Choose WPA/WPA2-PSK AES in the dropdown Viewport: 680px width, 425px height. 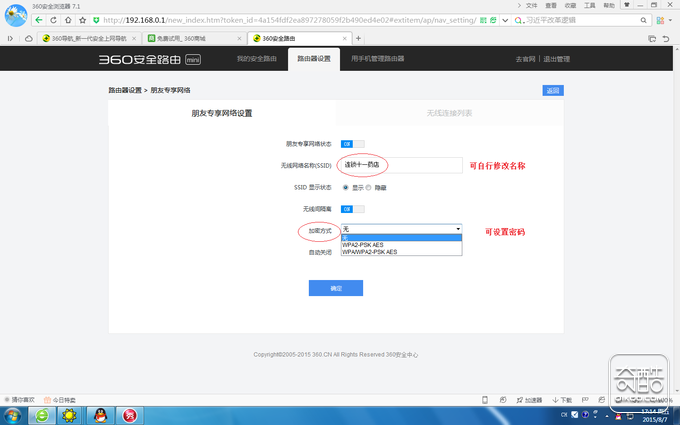(402, 252)
